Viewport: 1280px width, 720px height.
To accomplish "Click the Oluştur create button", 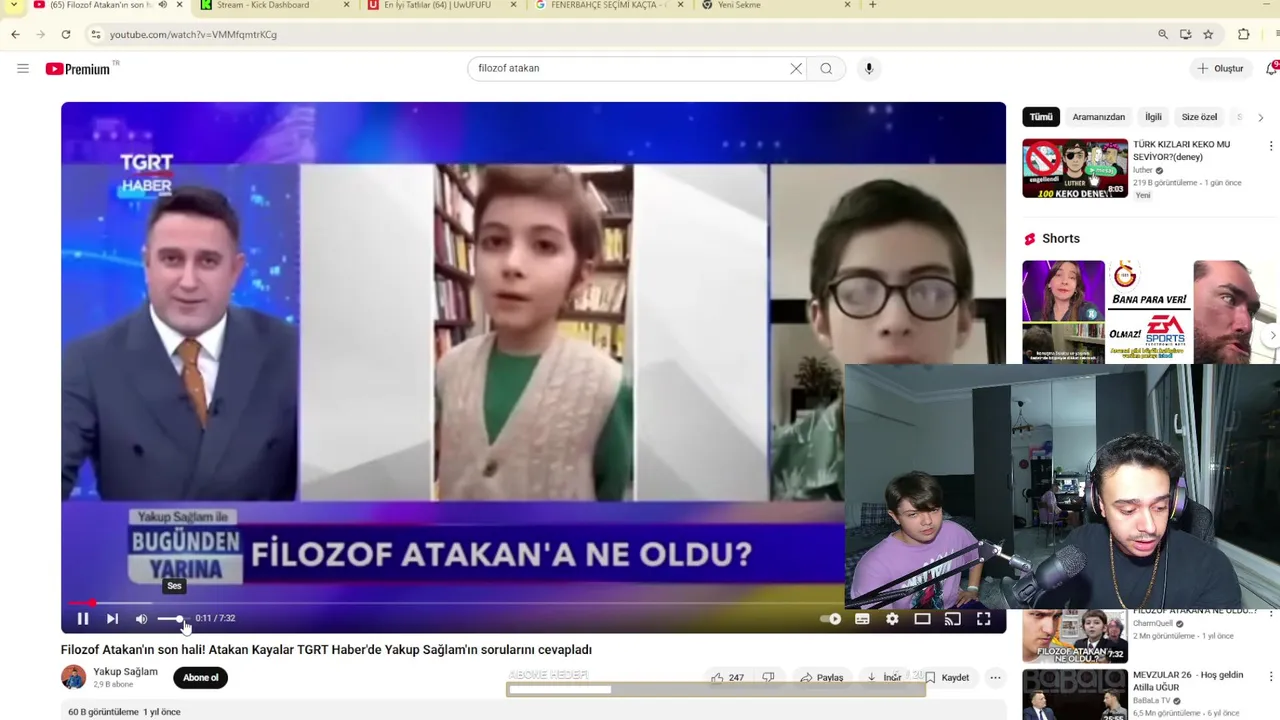I will [x=1219, y=68].
